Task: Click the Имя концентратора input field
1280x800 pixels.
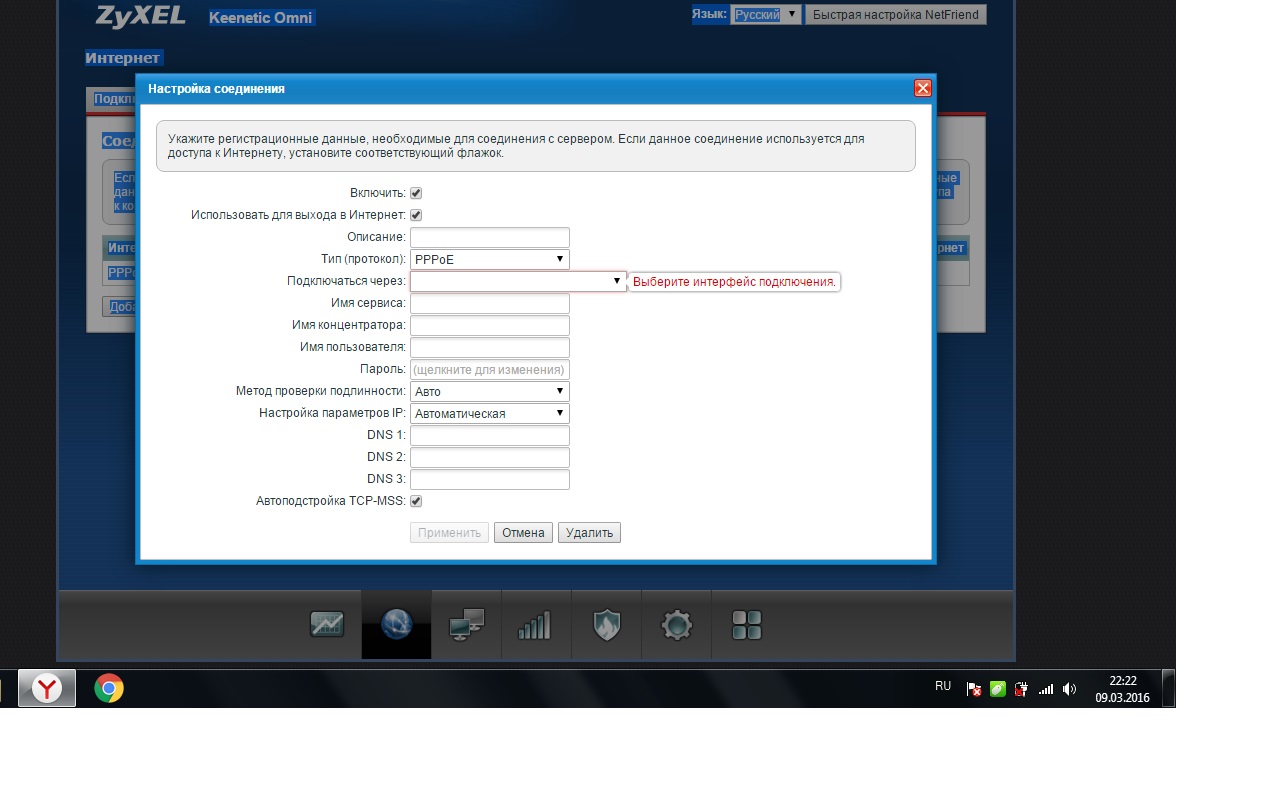Action: (x=490, y=326)
